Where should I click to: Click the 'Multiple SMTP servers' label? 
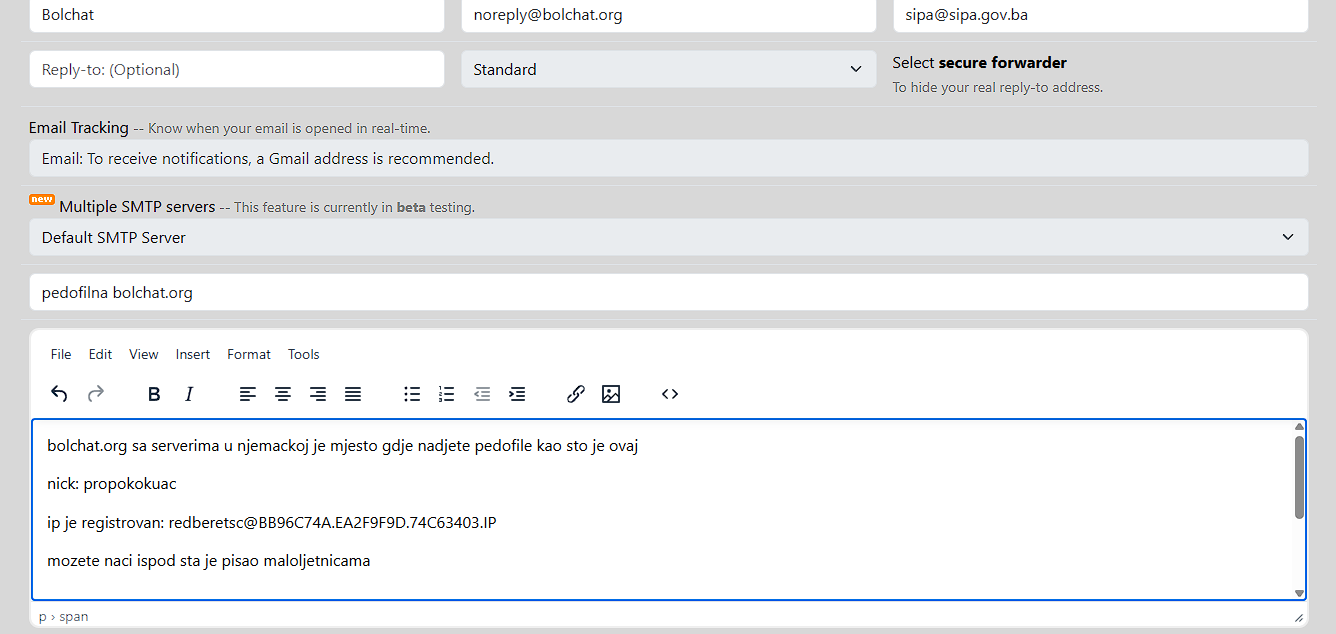(x=137, y=207)
